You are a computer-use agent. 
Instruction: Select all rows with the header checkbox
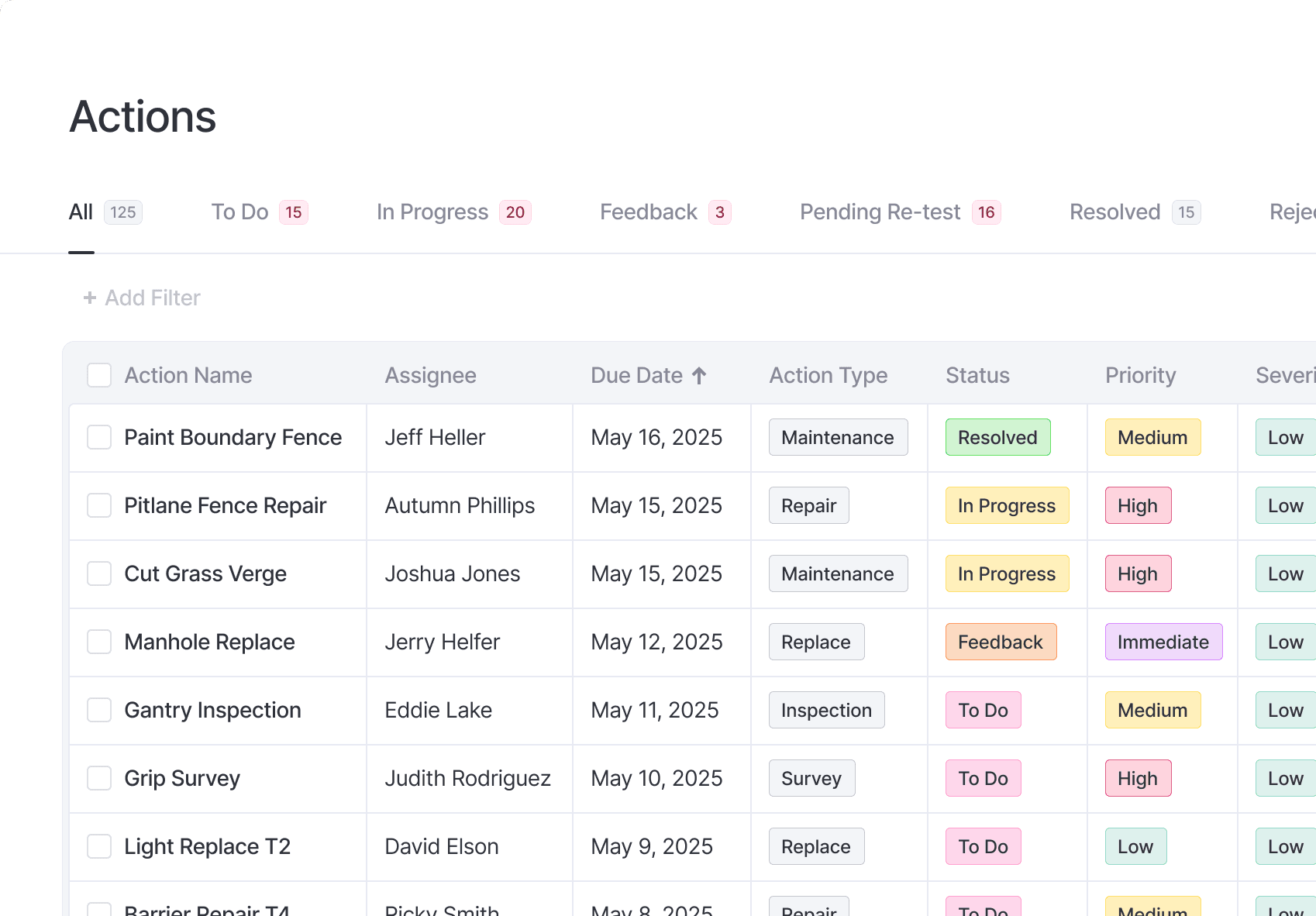98,375
